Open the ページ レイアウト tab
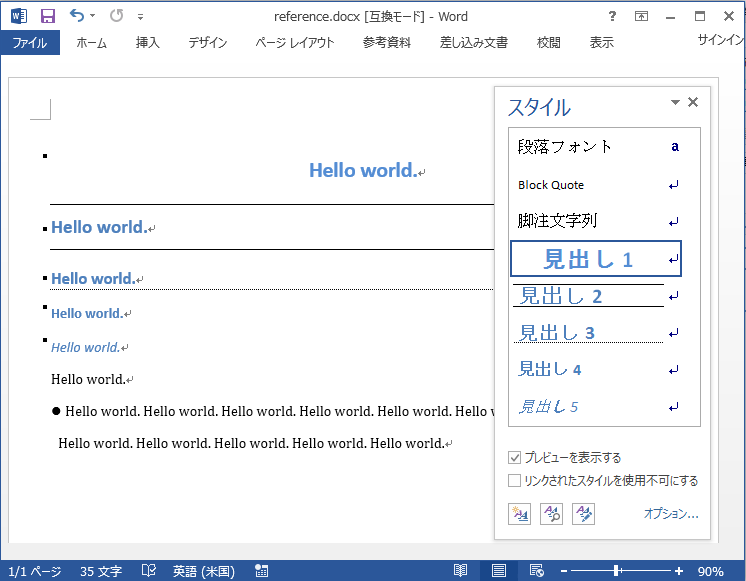The height and width of the screenshot is (581, 746). pyautogui.click(x=295, y=43)
